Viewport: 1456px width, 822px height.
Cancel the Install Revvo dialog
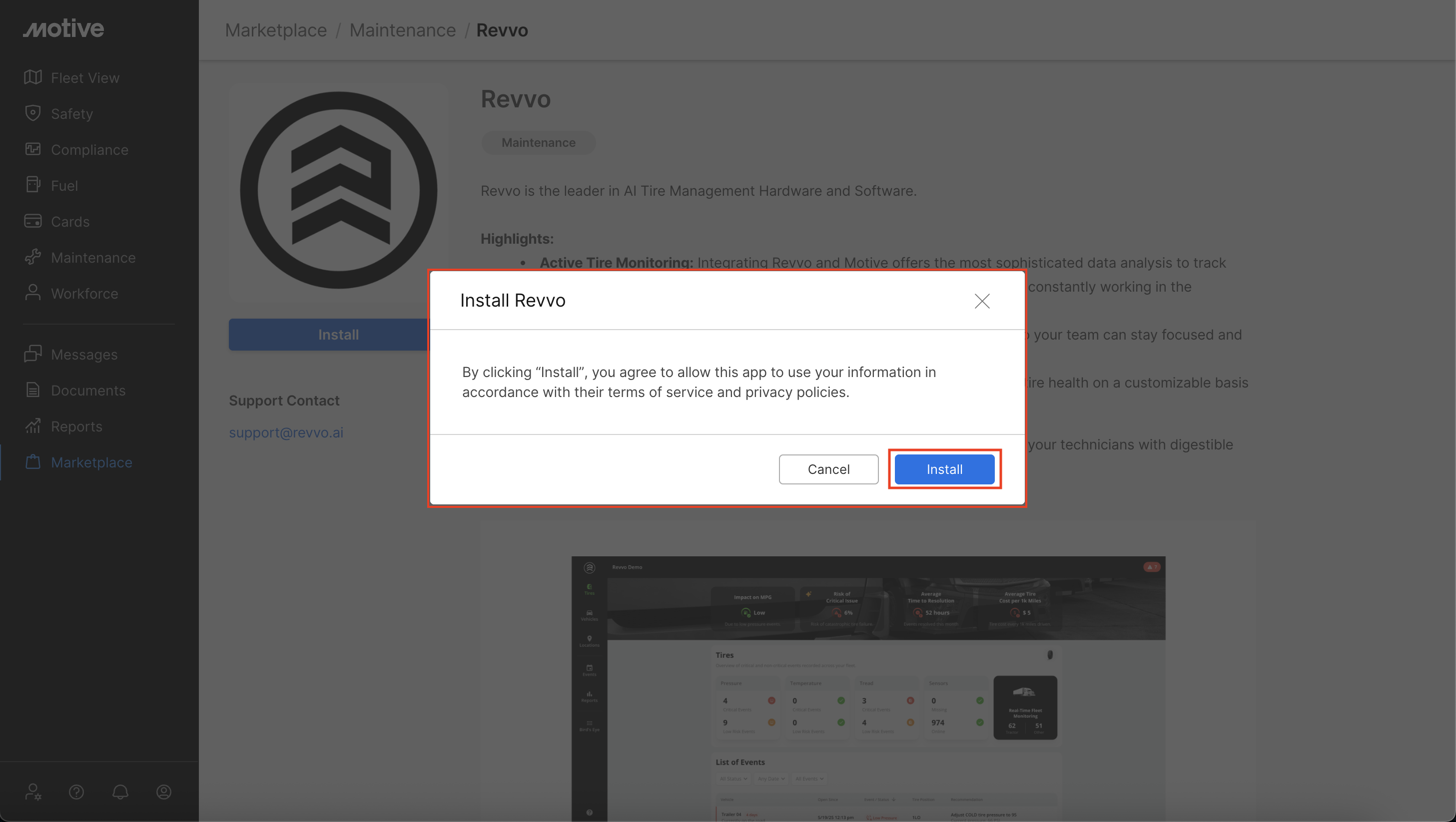click(x=828, y=469)
